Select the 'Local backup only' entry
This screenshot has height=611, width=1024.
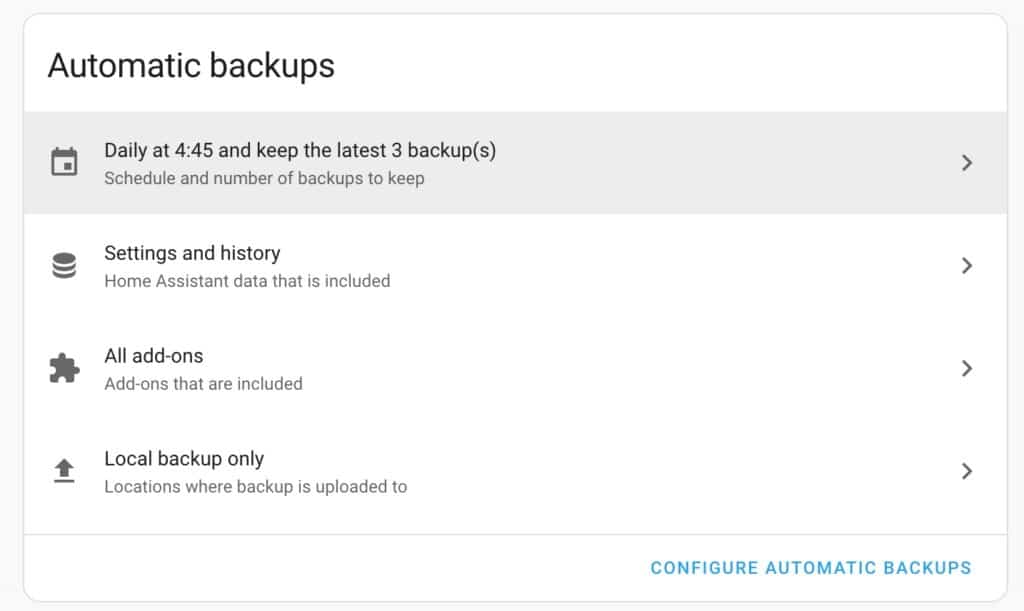184,460
